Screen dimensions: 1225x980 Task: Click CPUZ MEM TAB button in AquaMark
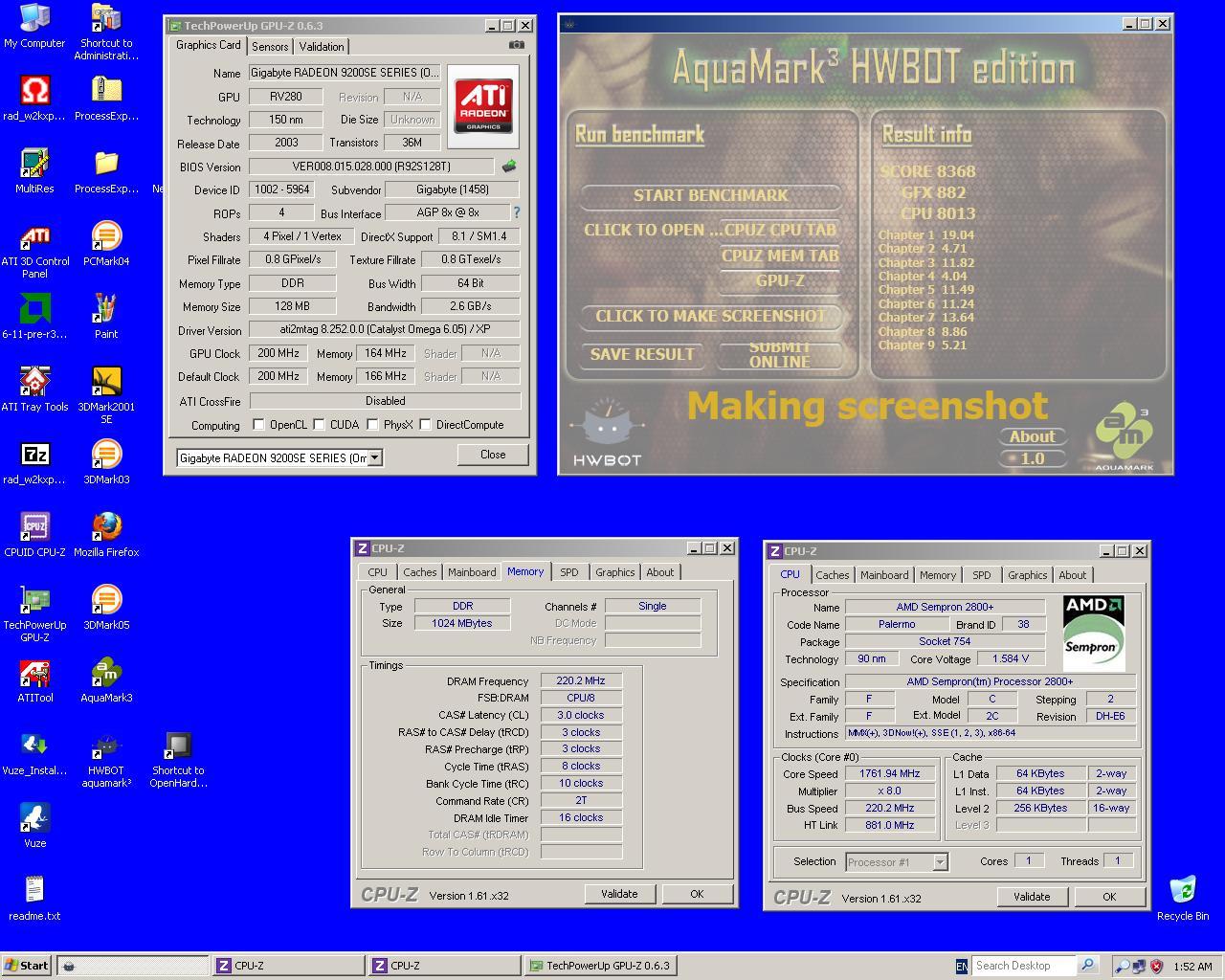(780, 256)
